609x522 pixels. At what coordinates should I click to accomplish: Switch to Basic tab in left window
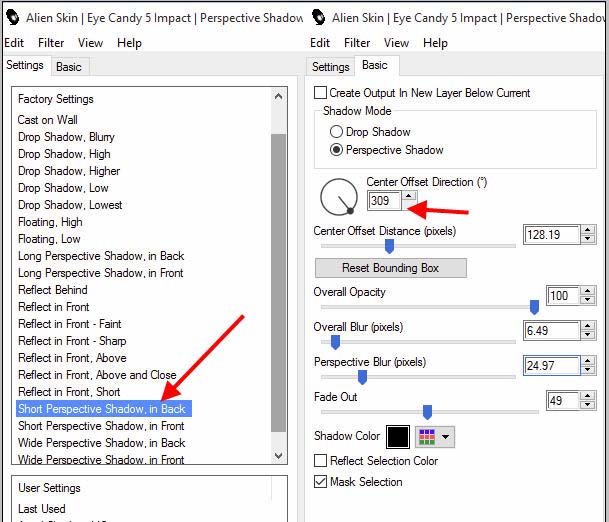pos(69,67)
